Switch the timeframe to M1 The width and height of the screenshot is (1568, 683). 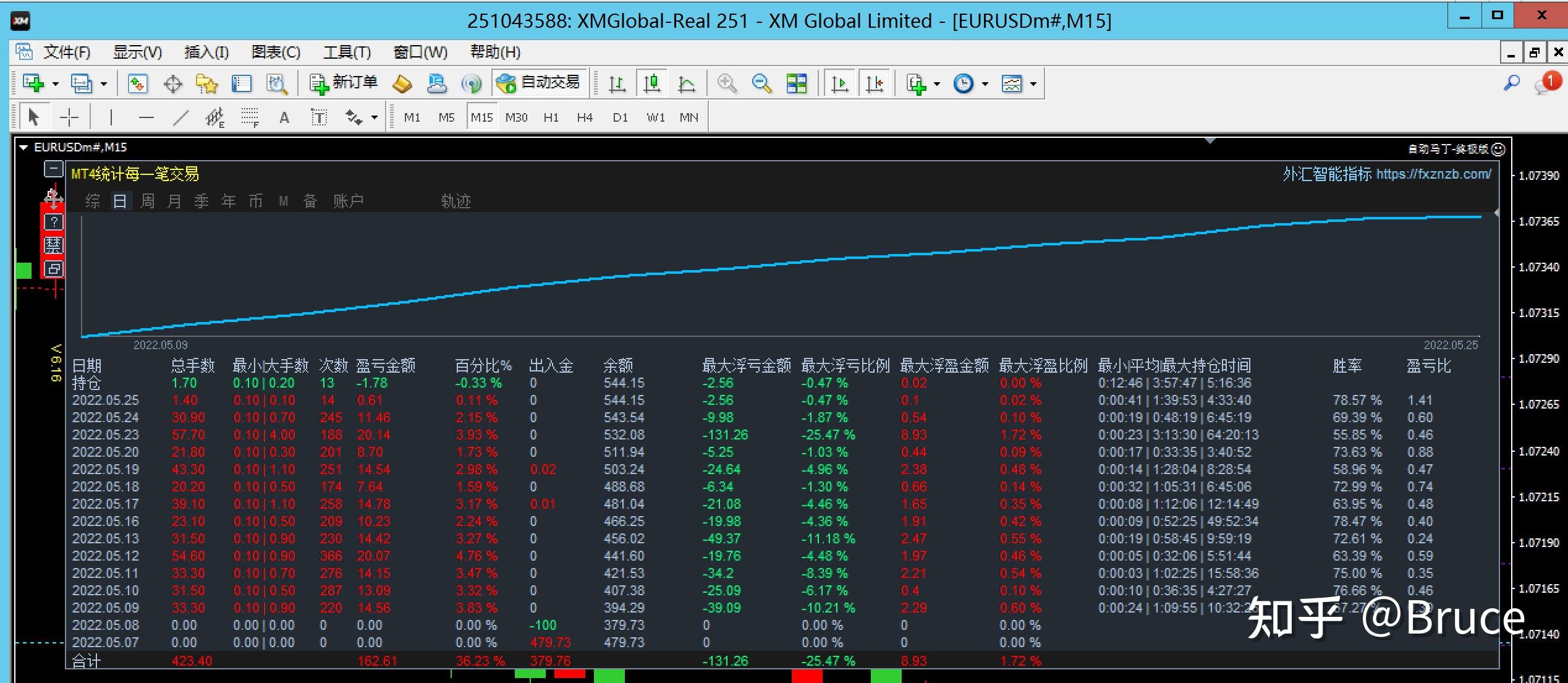412,117
